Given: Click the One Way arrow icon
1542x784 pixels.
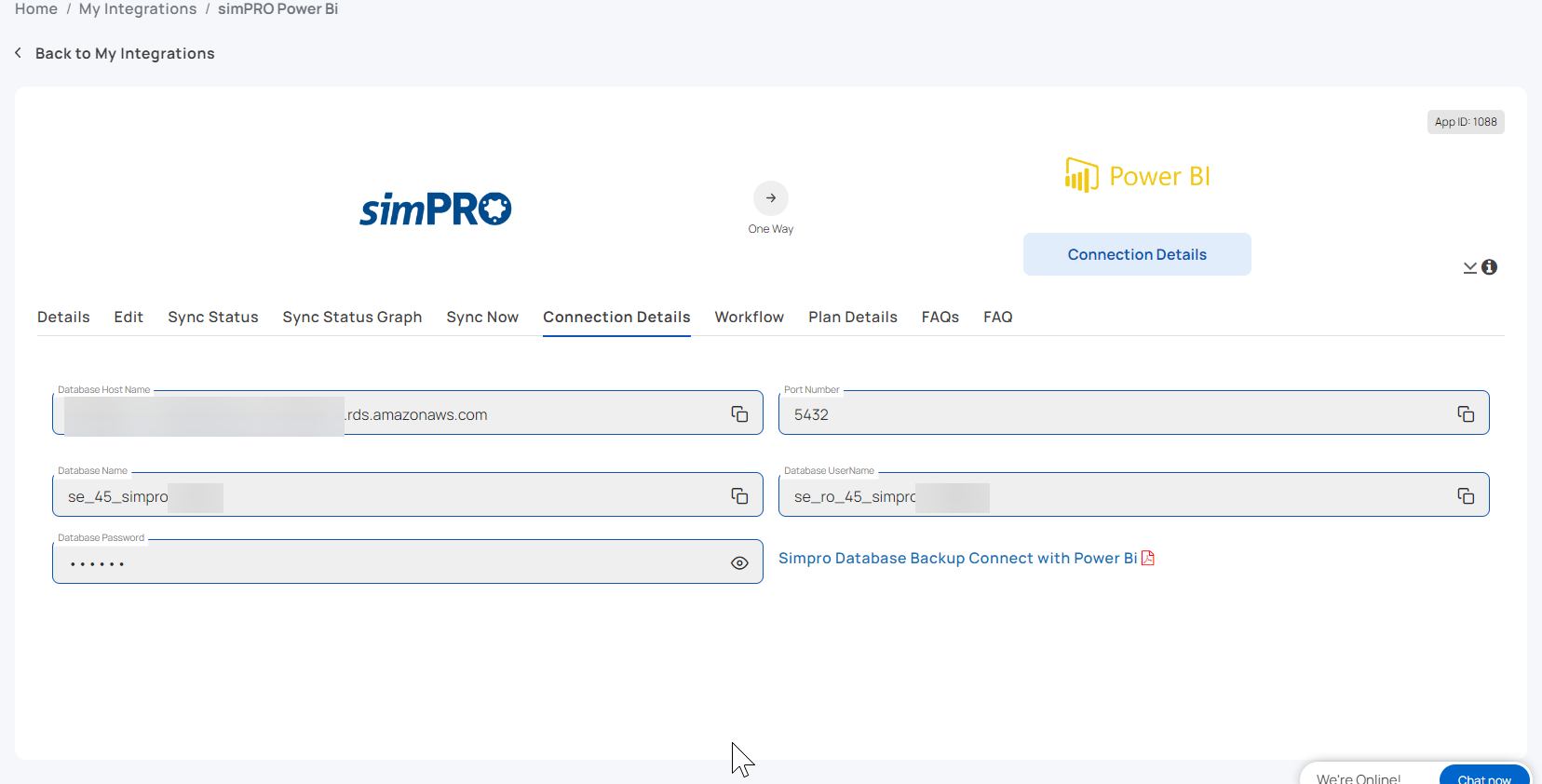Looking at the screenshot, I should pos(771,198).
